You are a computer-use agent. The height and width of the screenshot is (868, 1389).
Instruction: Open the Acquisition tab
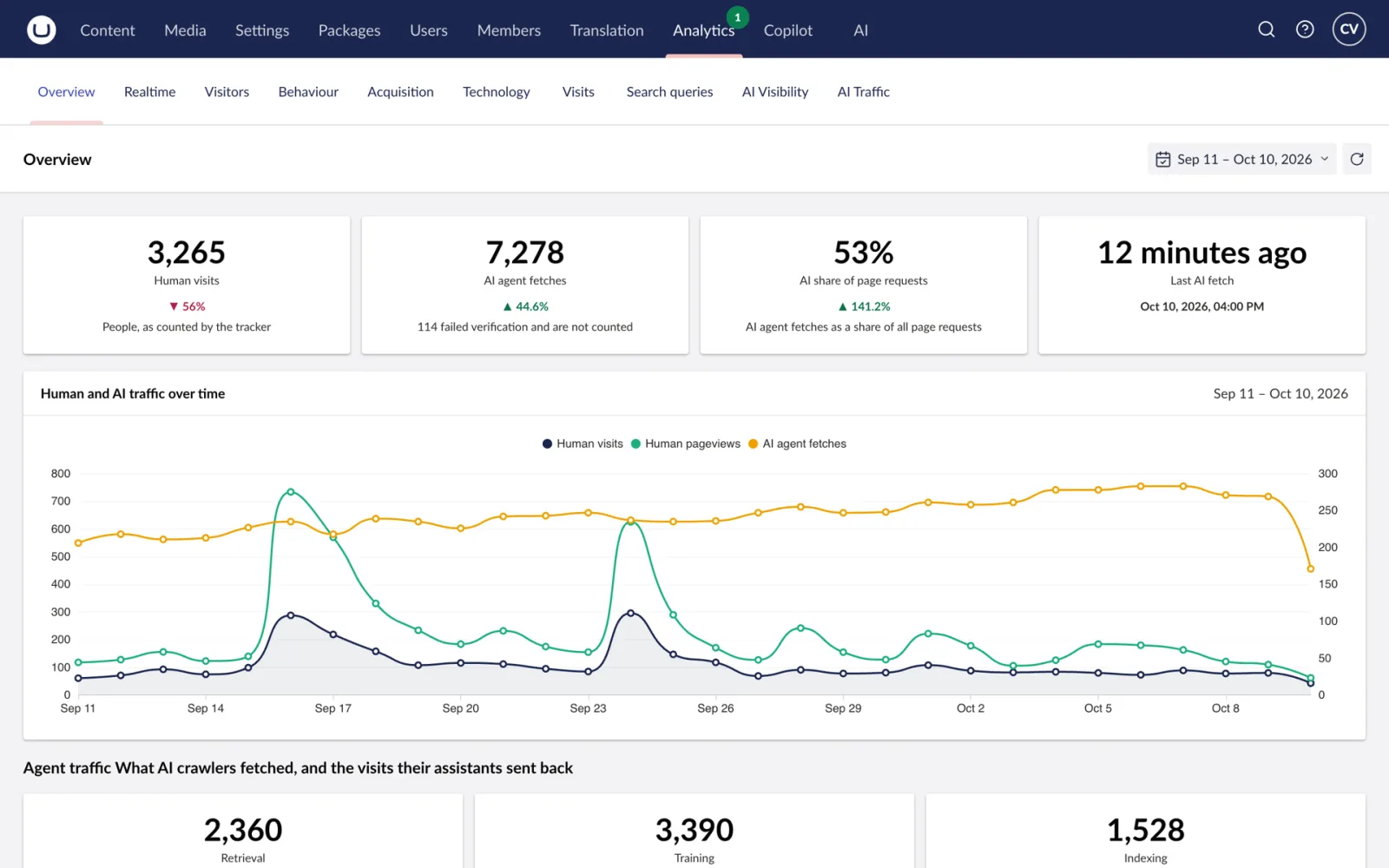tap(400, 92)
